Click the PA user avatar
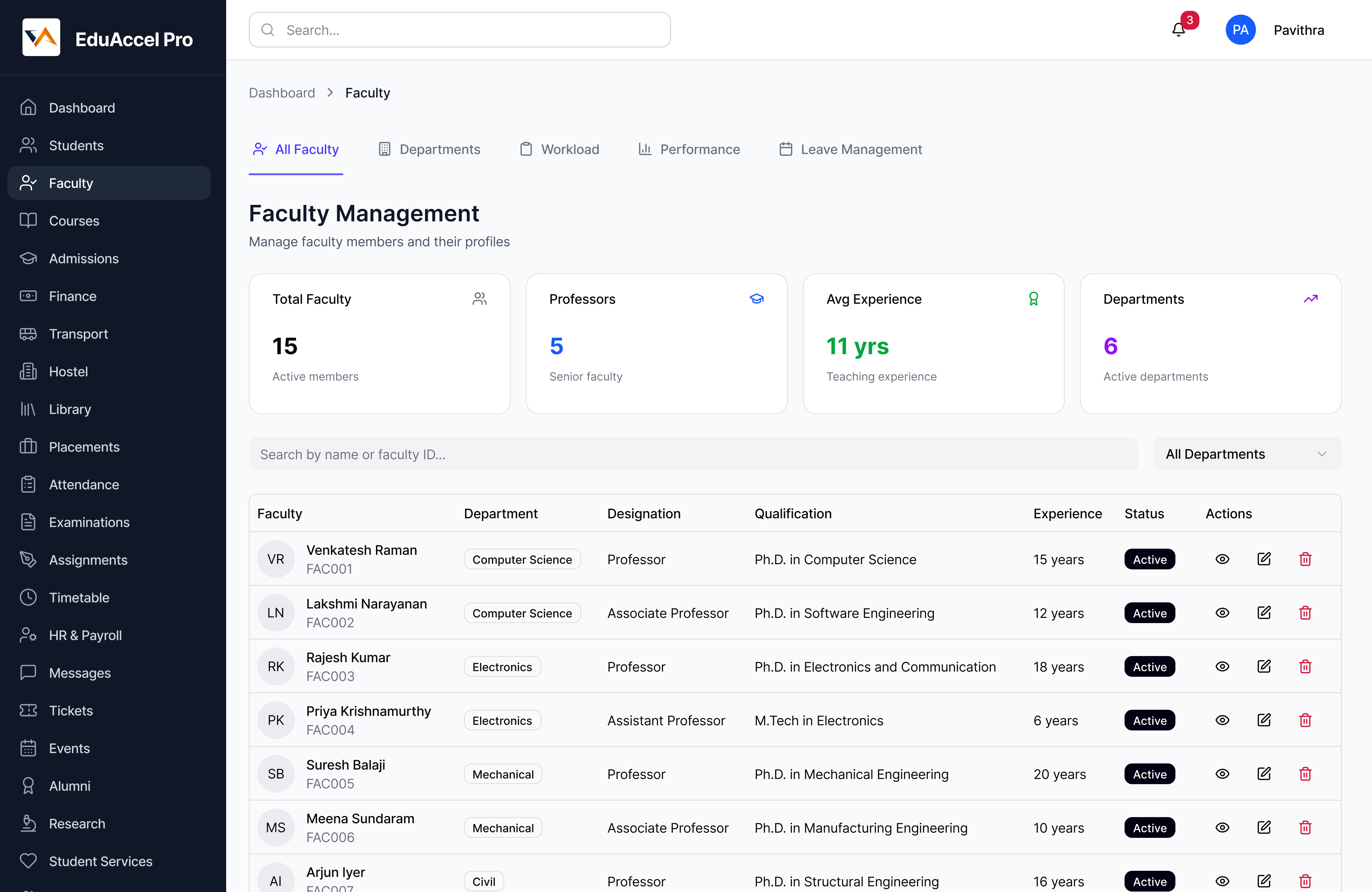Screen dimensions: 1372x892 click(x=1240, y=30)
